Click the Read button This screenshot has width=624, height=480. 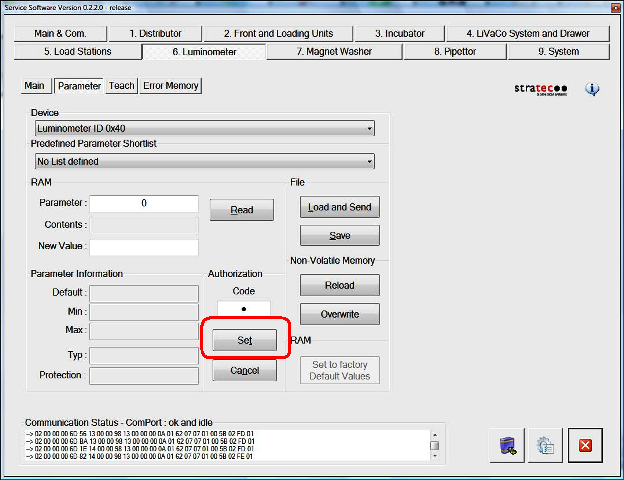[241, 210]
